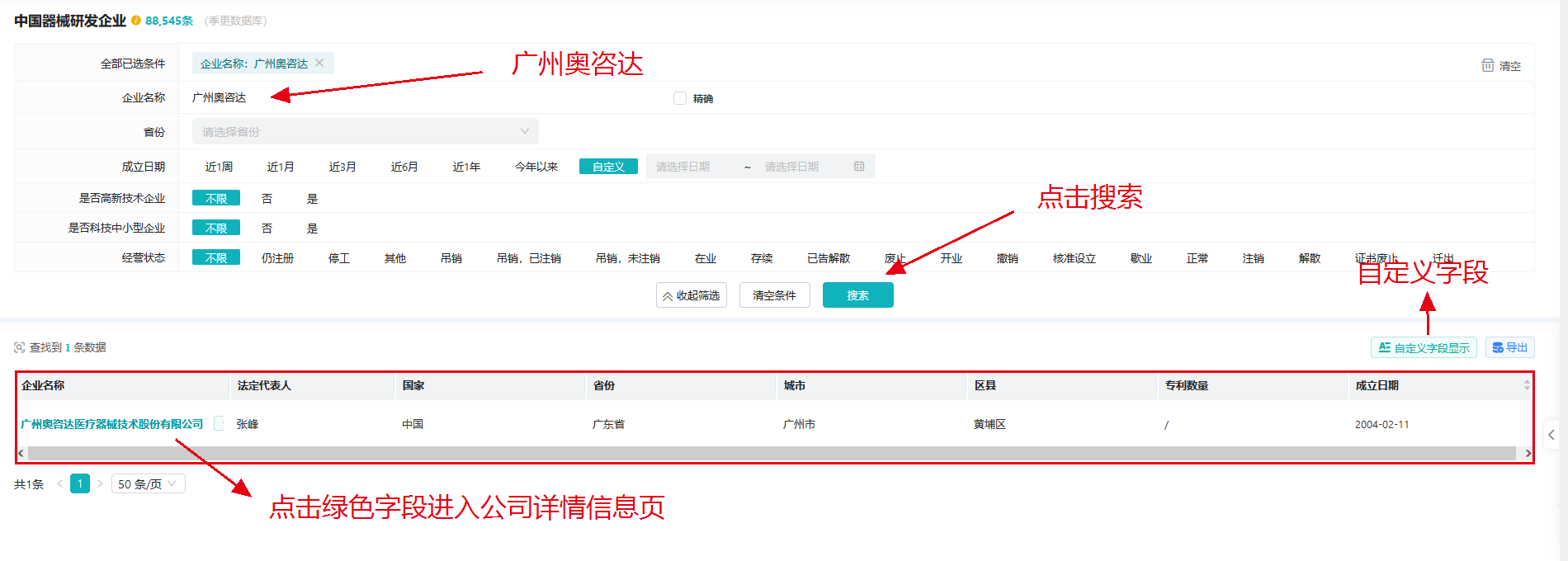Go to next page arrow
The width and height of the screenshot is (1568, 561).
coord(100,483)
